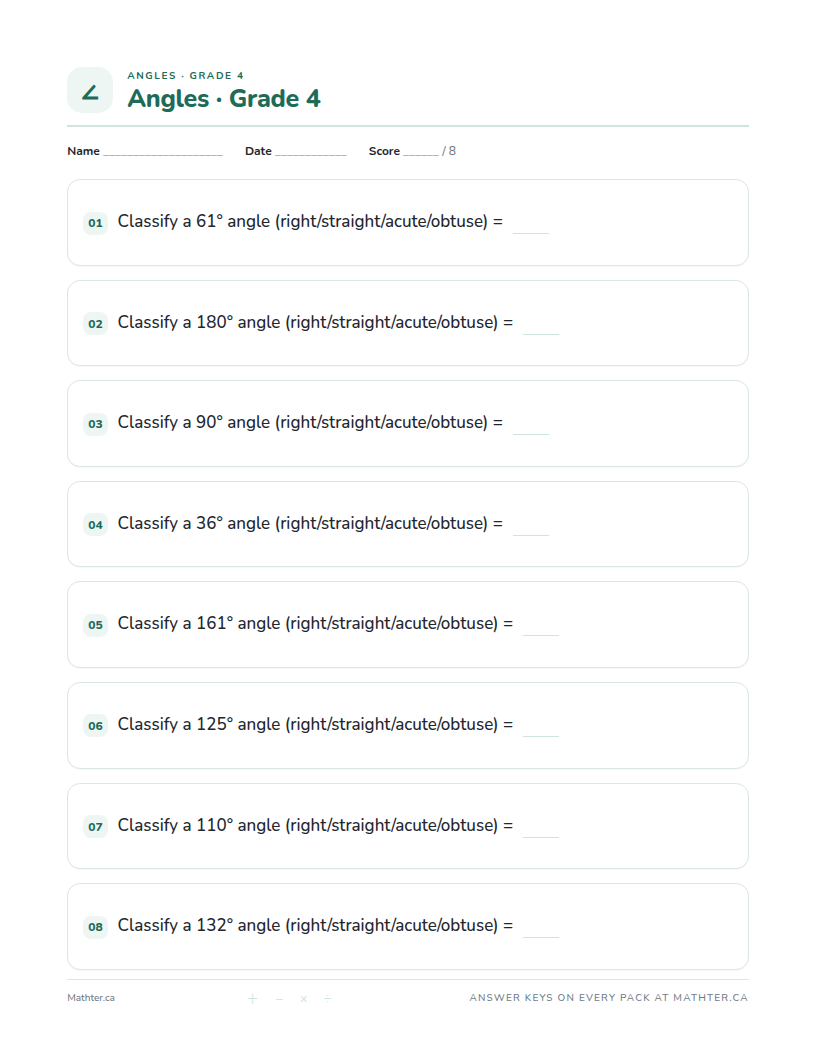Click the Date blank line
This screenshot has height=1056, width=816.
point(310,154)
